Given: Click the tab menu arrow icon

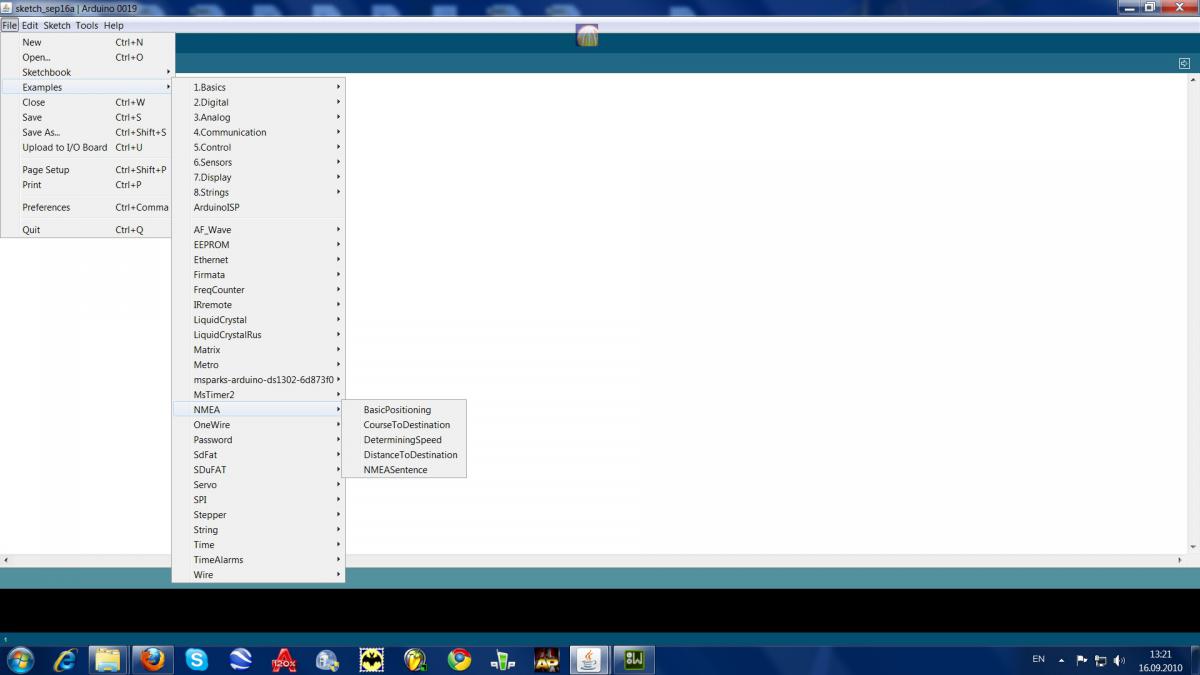Looking at the screenshot, I should pos(1184,63).
